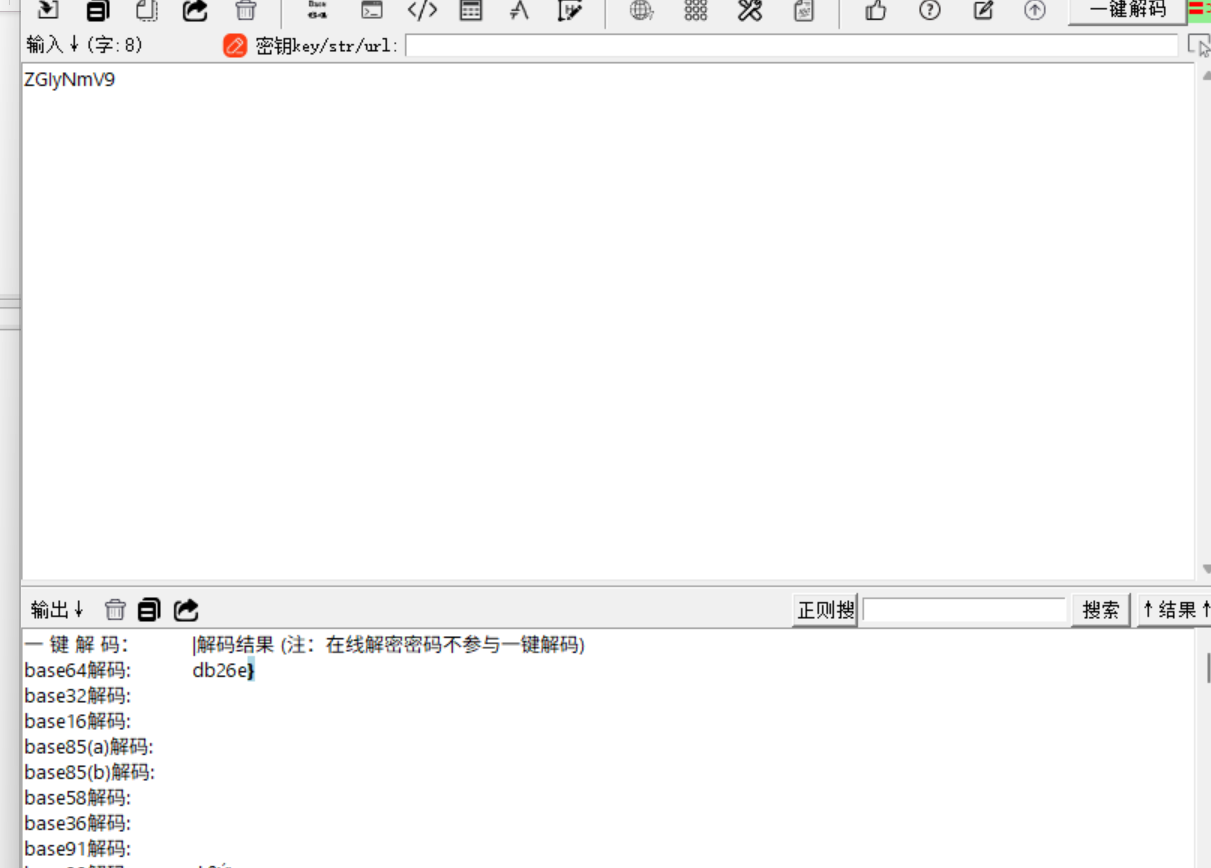Copy output using the output copy icon
Image resolution: width=1211 pixels, height=868 pixels.
(x=149, y=610)
